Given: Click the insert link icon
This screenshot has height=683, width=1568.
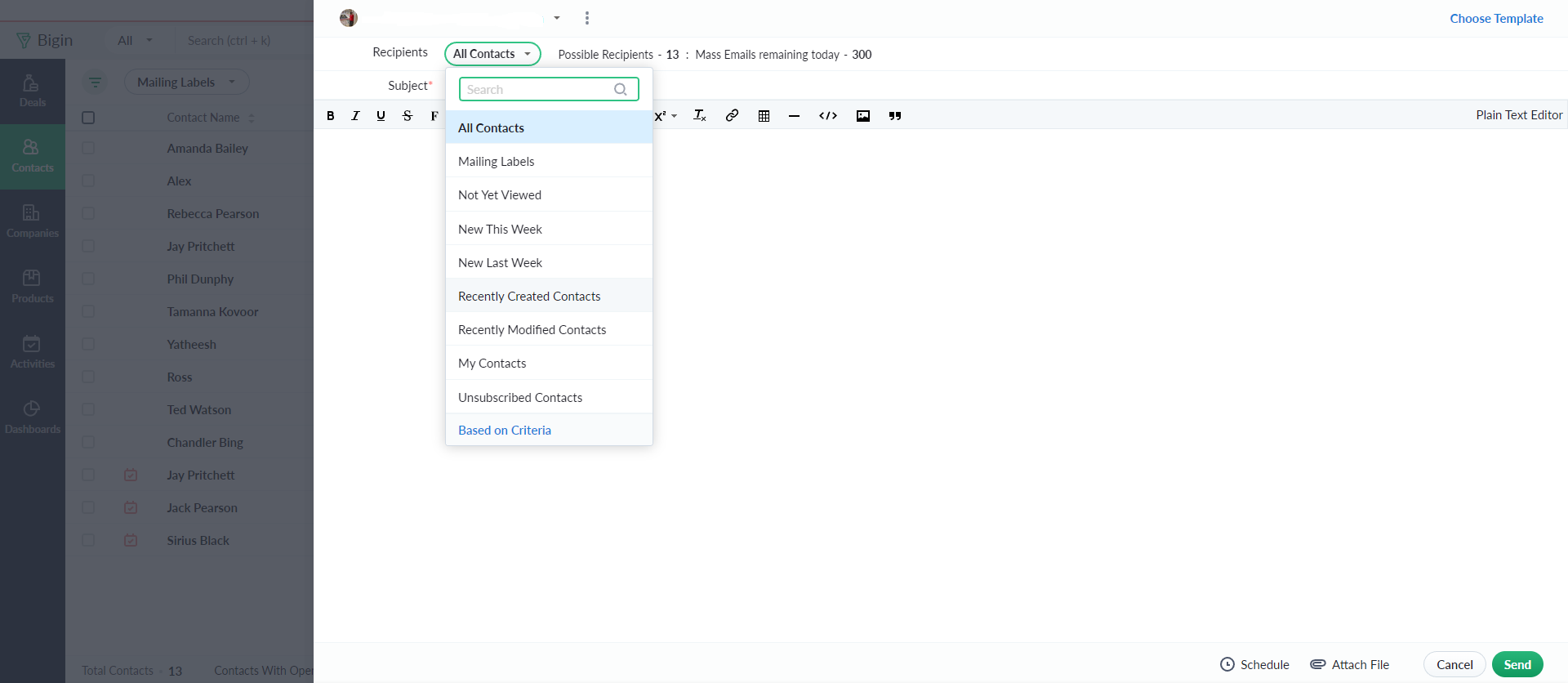Looking at the screenshot, I should pyautogui.click(x=732, y=116).
